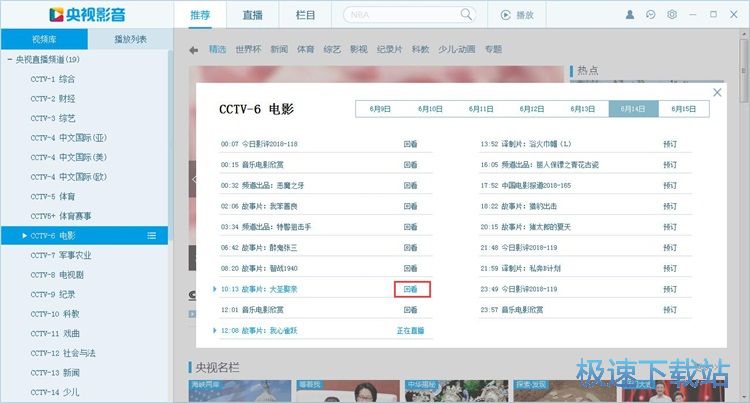Open the 综艺 category
The width and height of the screenshot is (750, 403).
click(332, 49)
